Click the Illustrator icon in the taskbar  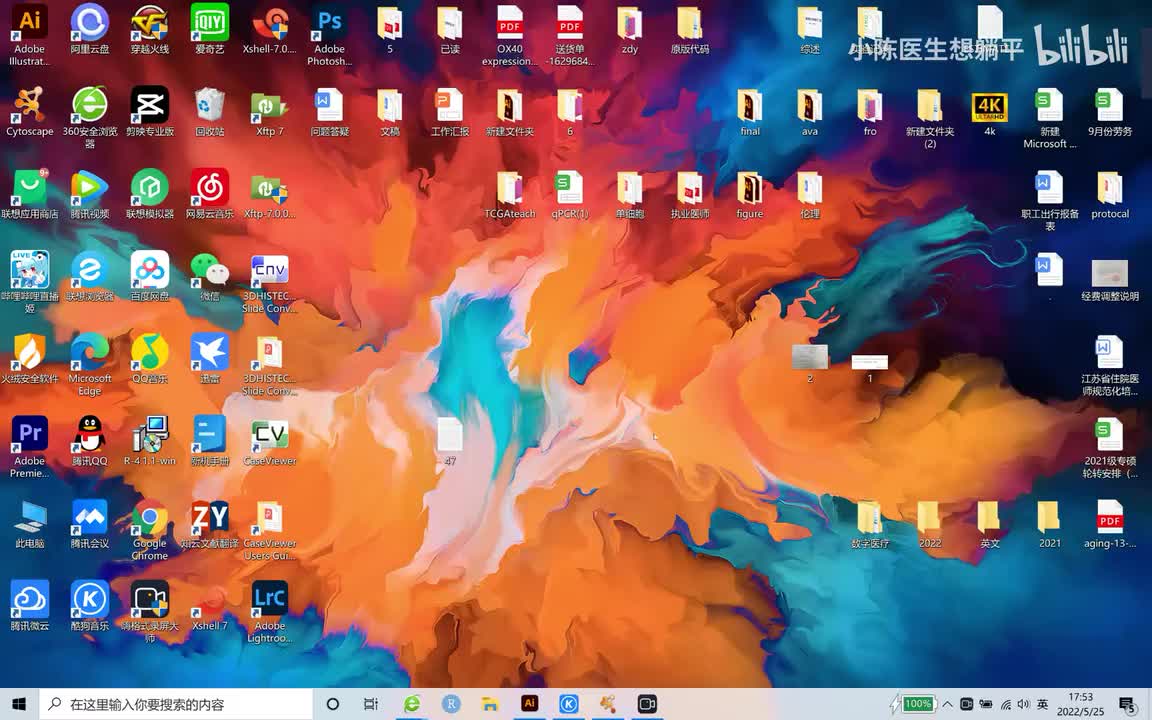point(530,704)
